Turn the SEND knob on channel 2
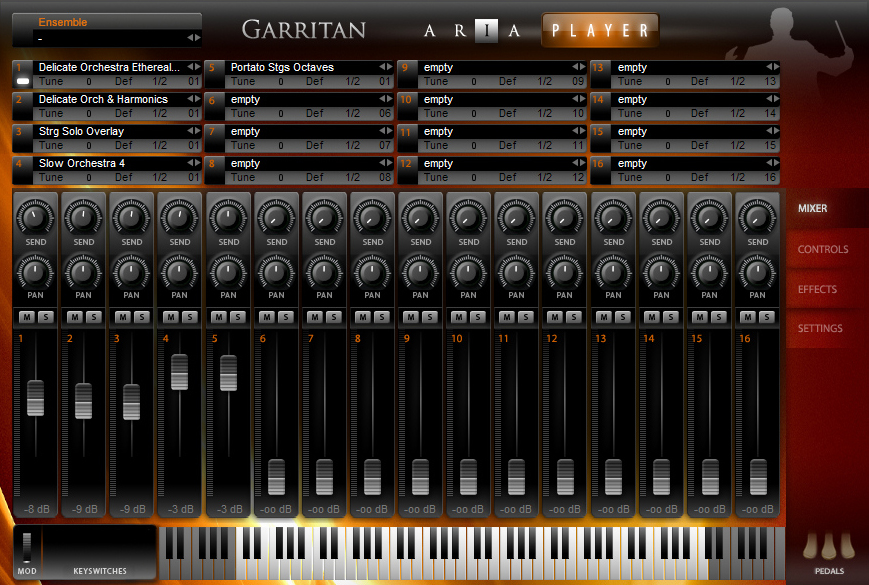Screen dimensions: 869x585 tap(83, 217)
